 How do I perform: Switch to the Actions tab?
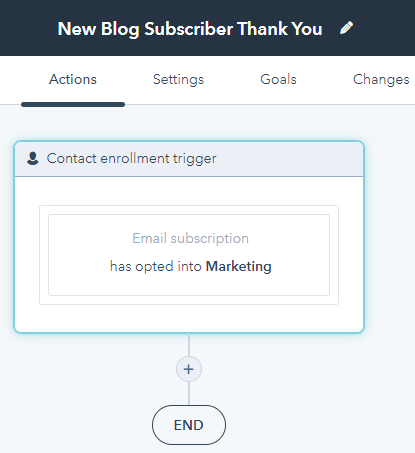coord(73,79)
